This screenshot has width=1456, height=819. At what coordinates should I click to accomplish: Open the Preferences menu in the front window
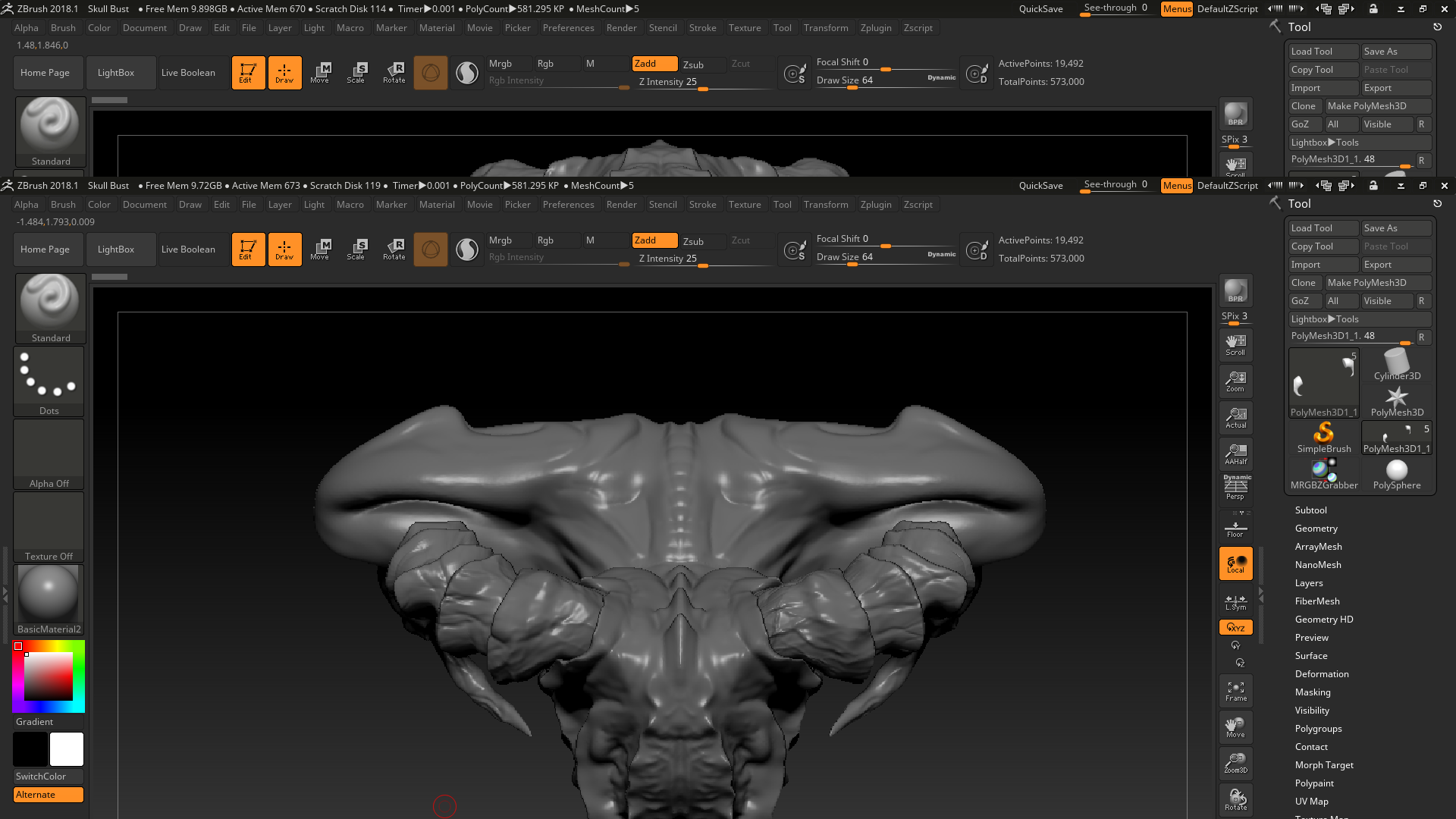(x=569, y=205)
